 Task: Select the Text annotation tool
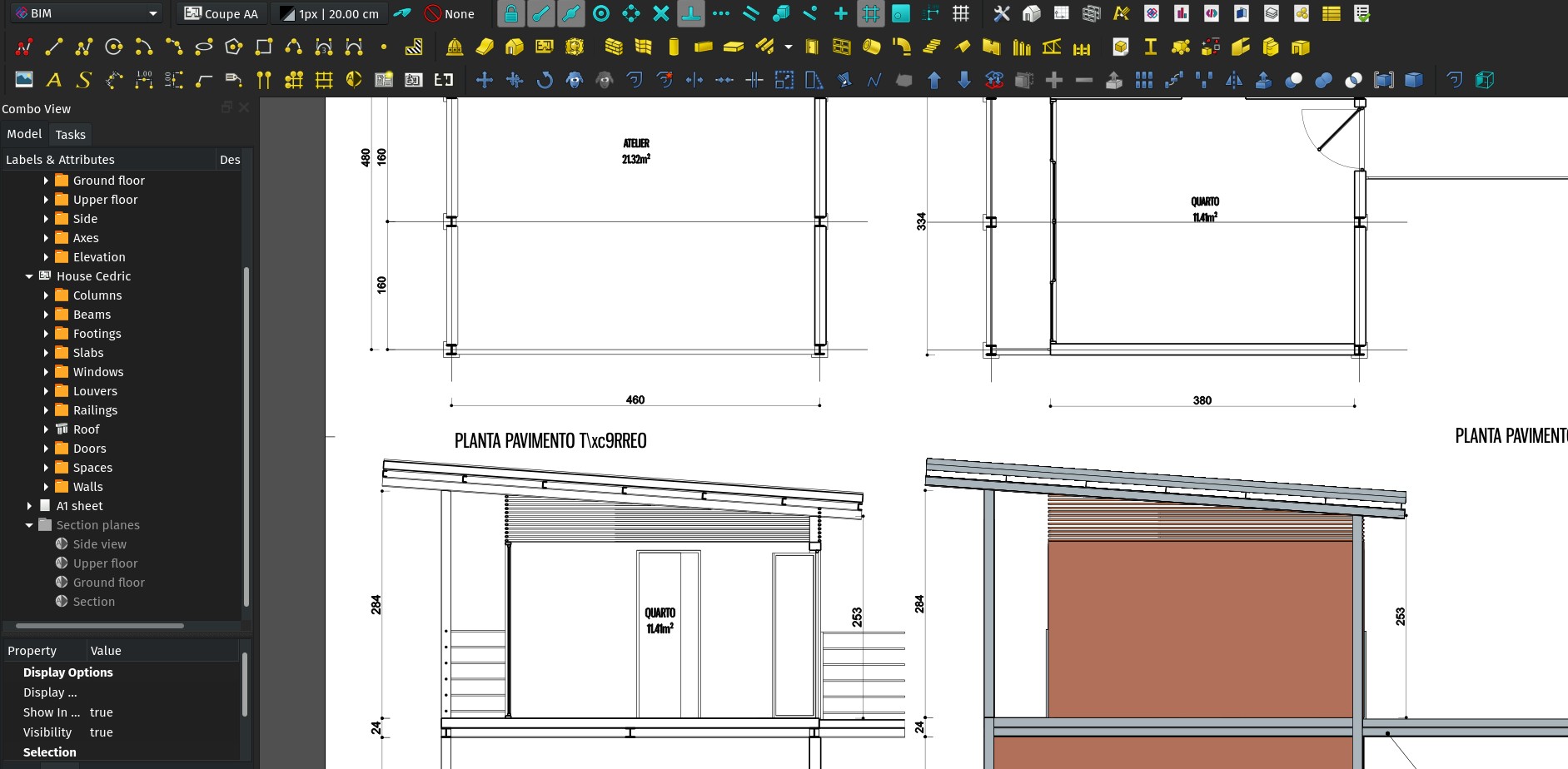tap(54, 80)
